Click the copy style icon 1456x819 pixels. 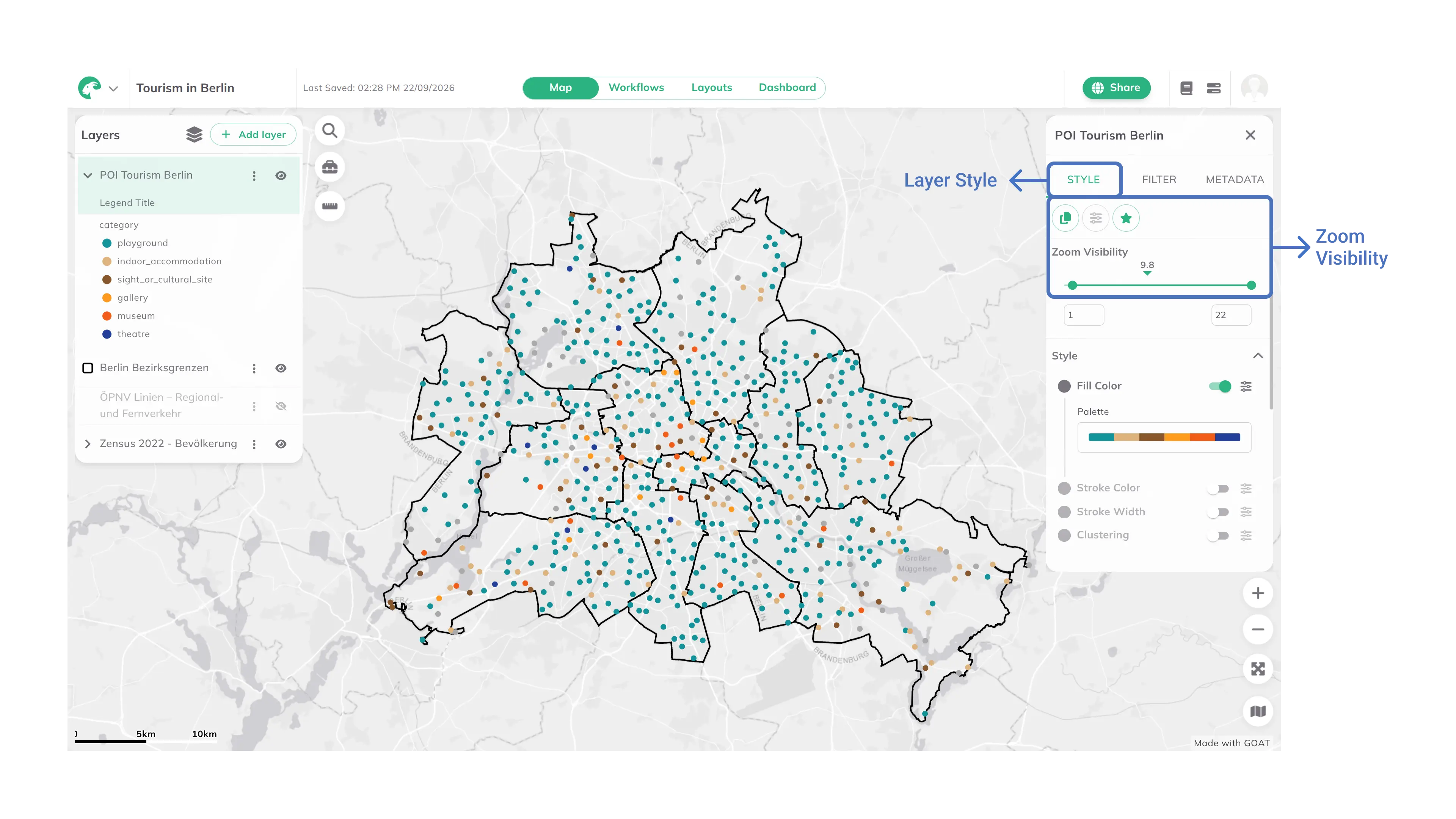coord(1065,218)
